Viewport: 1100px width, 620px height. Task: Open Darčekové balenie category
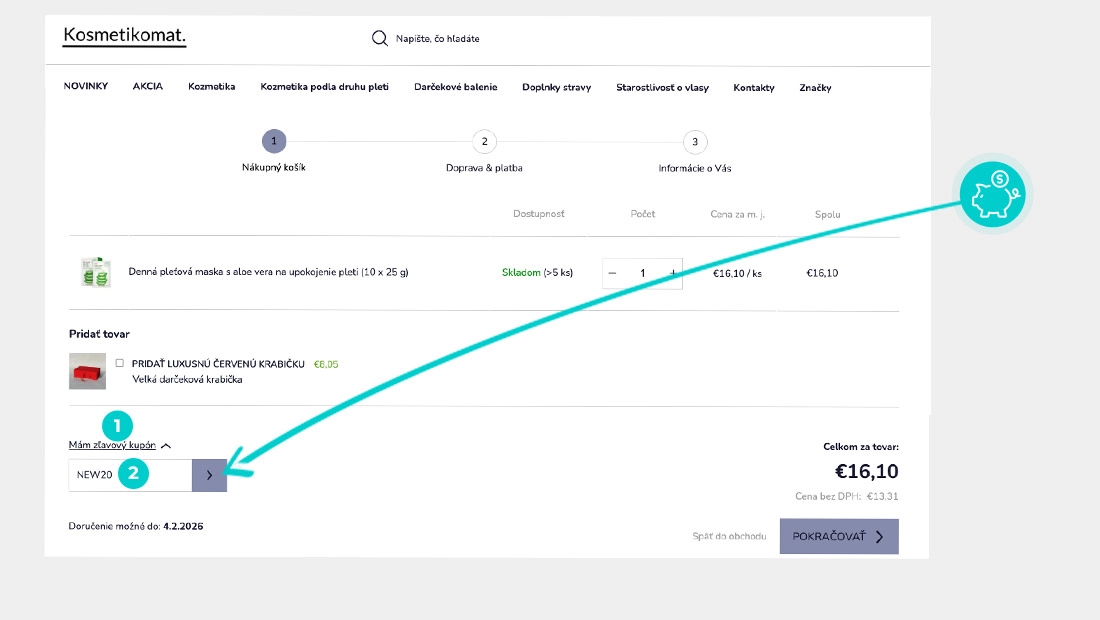click(x=455, y=87)
